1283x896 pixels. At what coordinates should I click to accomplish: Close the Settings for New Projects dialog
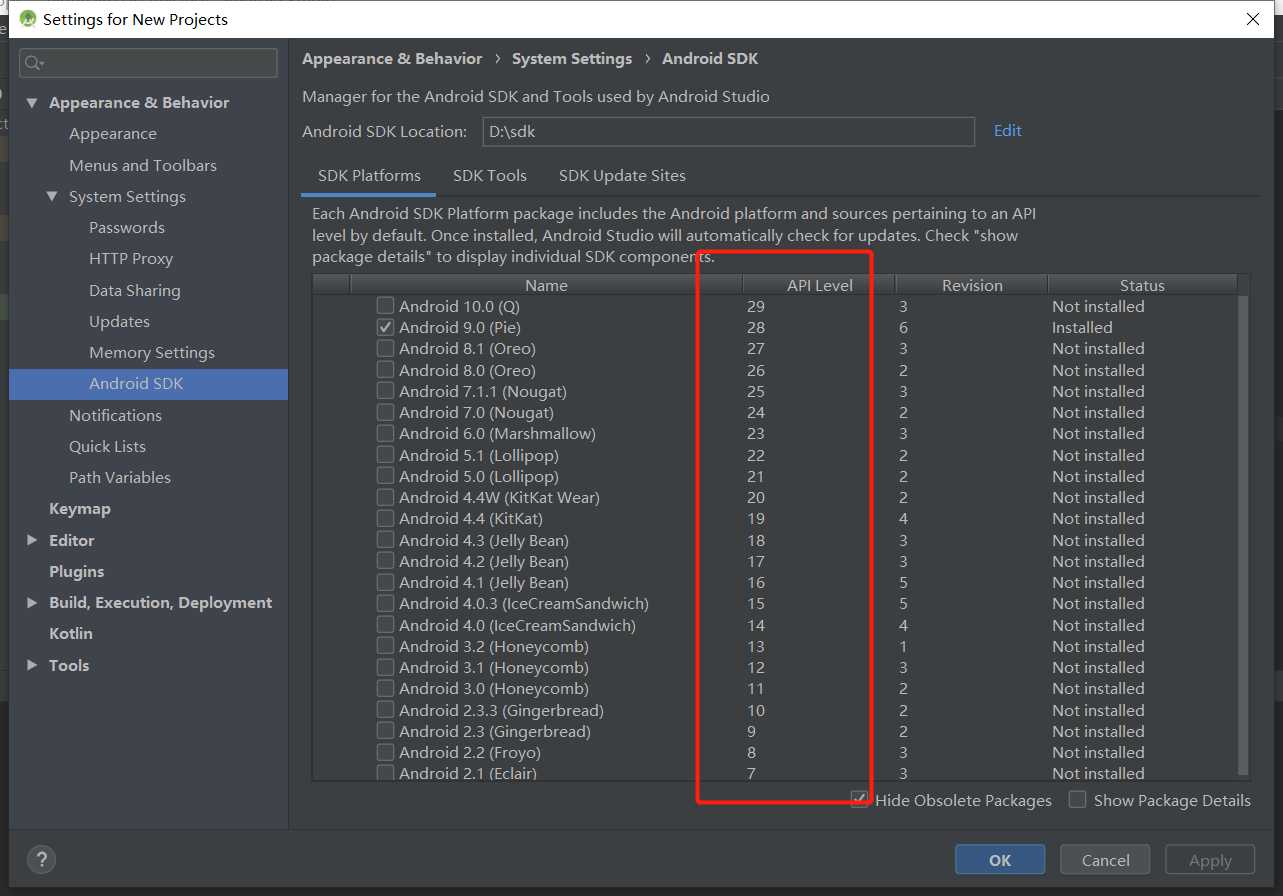click(x=1253, y=19)
